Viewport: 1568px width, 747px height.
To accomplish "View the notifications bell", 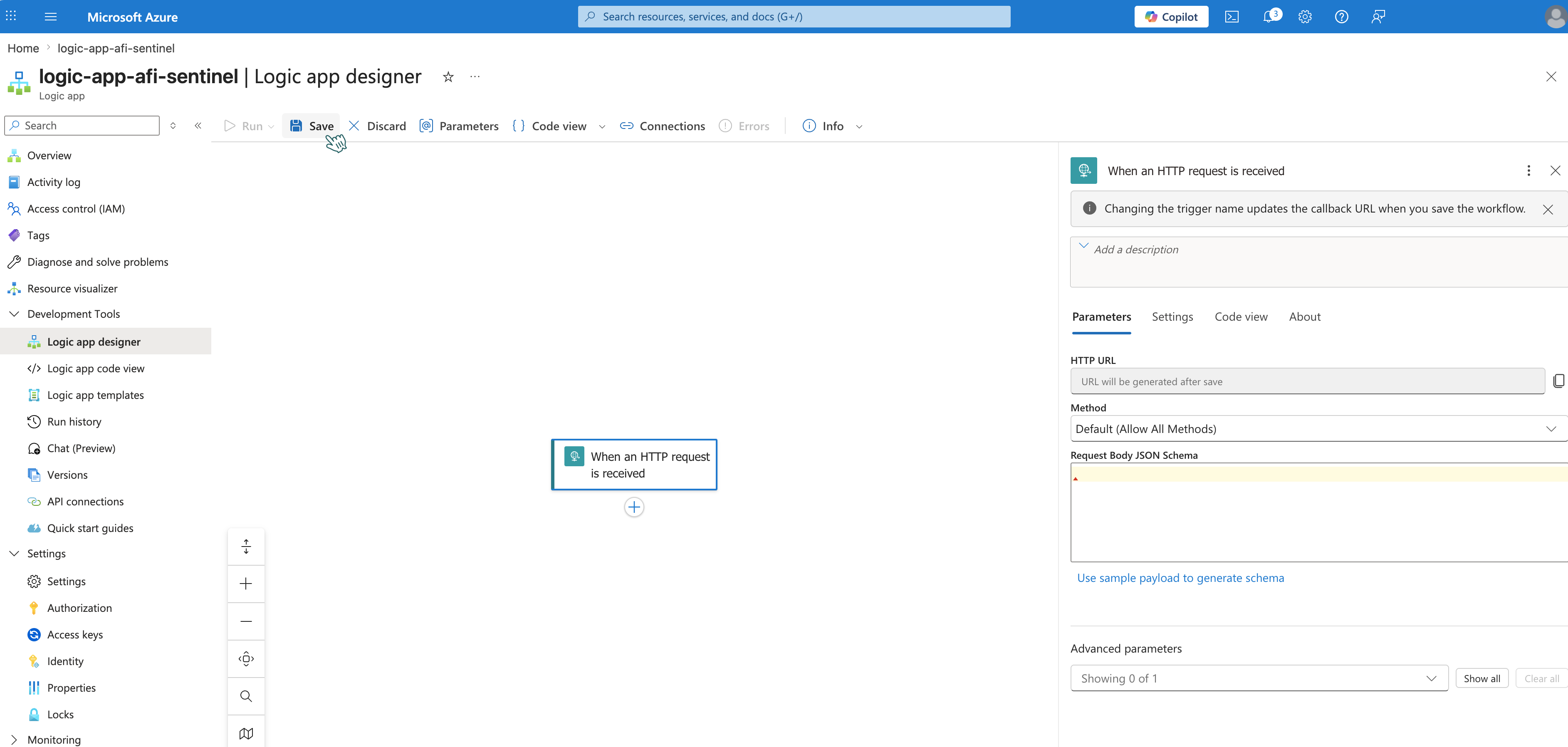I will click(1269, 17).
